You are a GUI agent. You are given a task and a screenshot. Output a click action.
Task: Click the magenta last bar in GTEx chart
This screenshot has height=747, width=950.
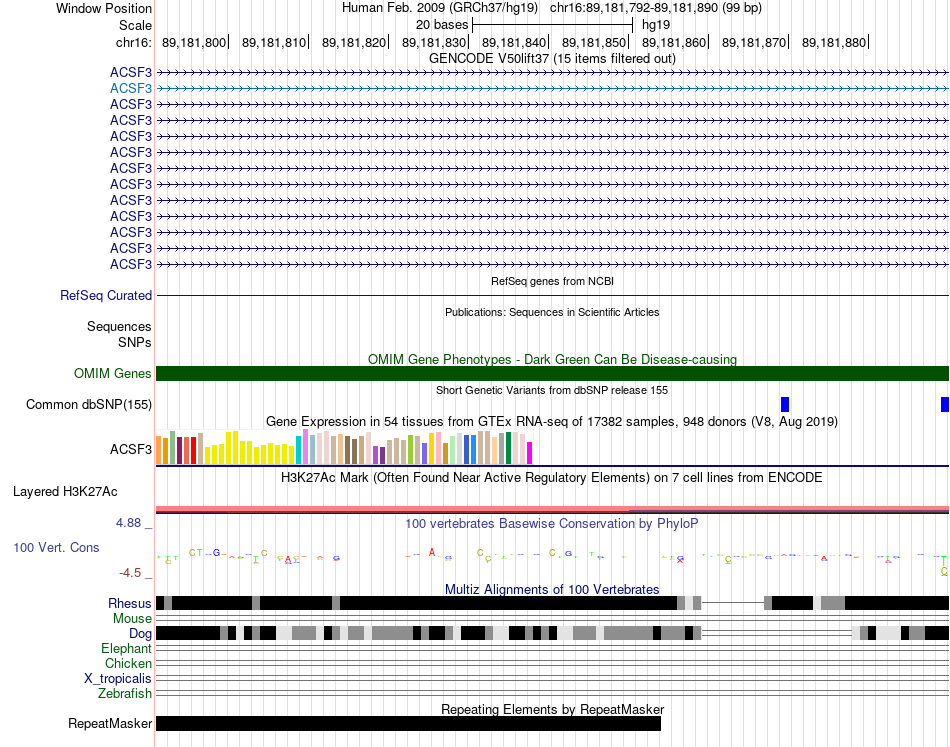[529, 453]
